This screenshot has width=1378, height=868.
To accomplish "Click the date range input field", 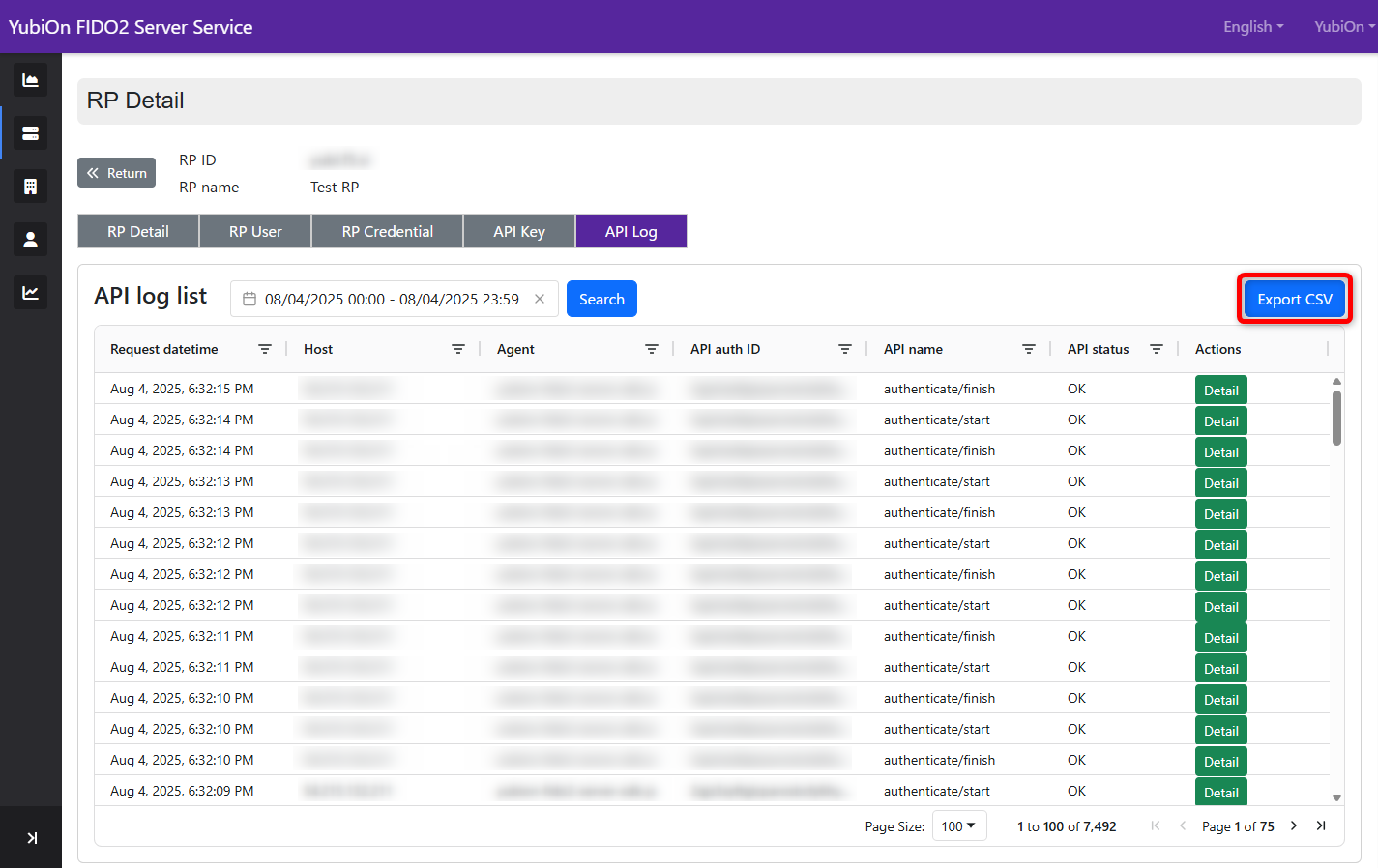I will pyautogui.click(x=395, y=299).
